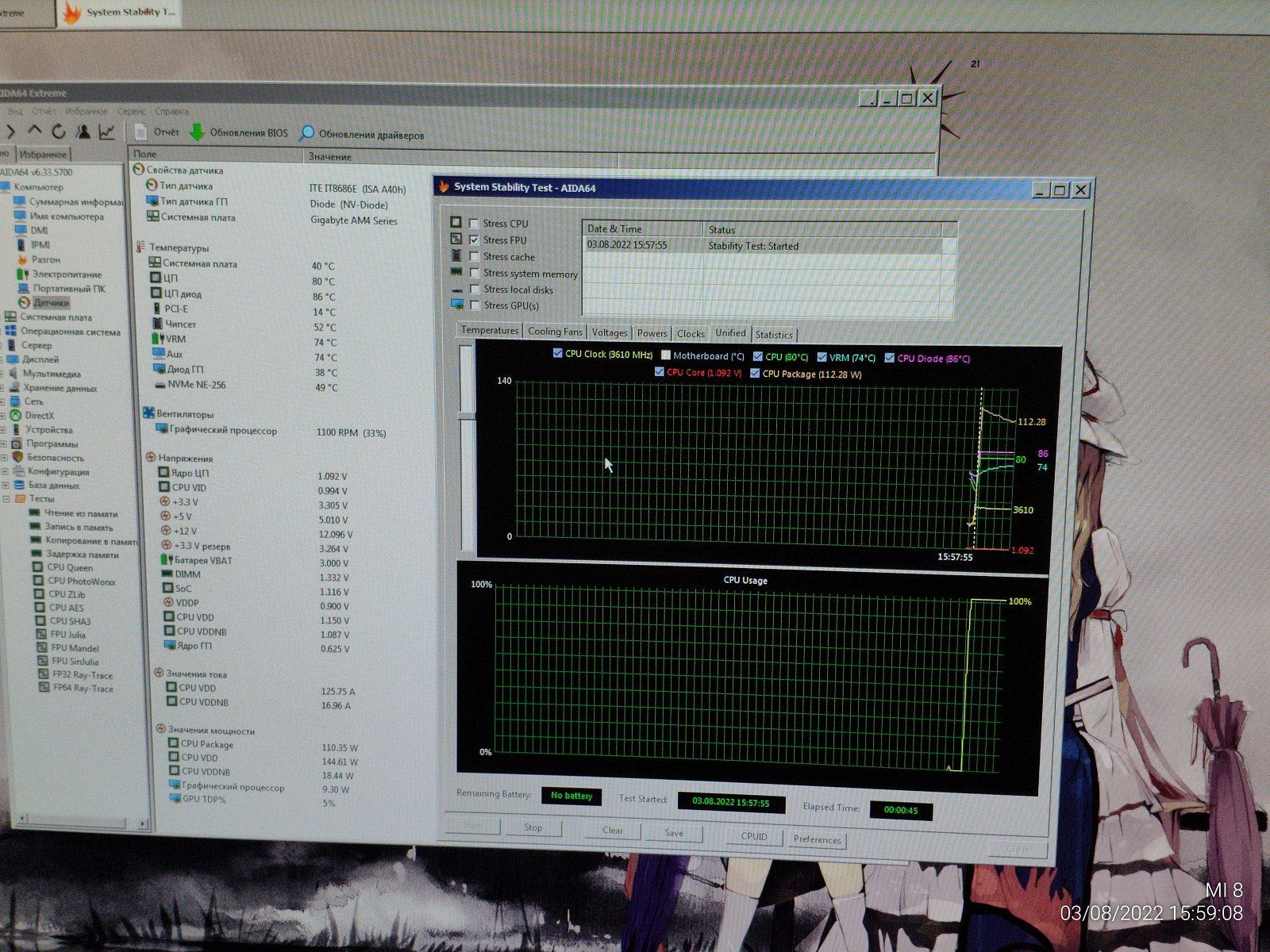Expand the Программы tree node

4,444
